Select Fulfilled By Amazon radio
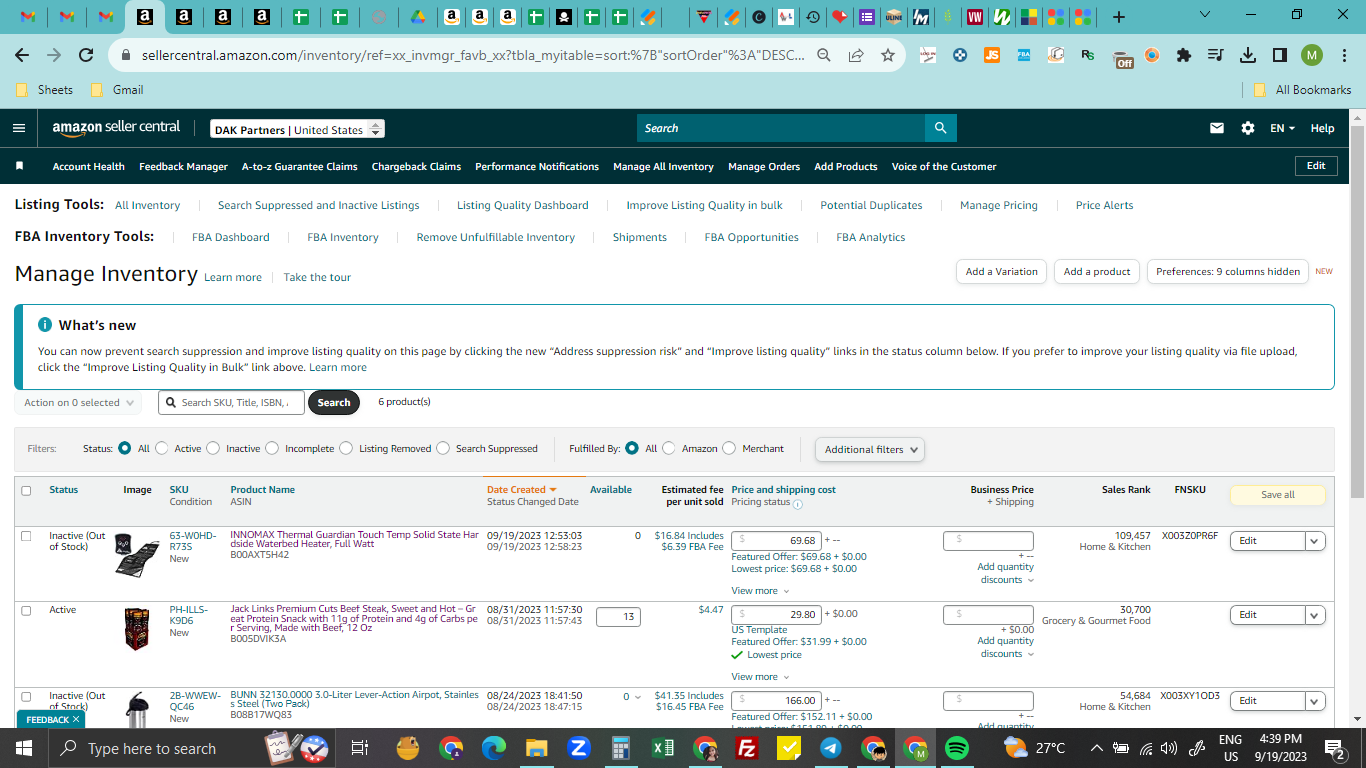Screen dimensions: 1366x768 pos(669,448)
